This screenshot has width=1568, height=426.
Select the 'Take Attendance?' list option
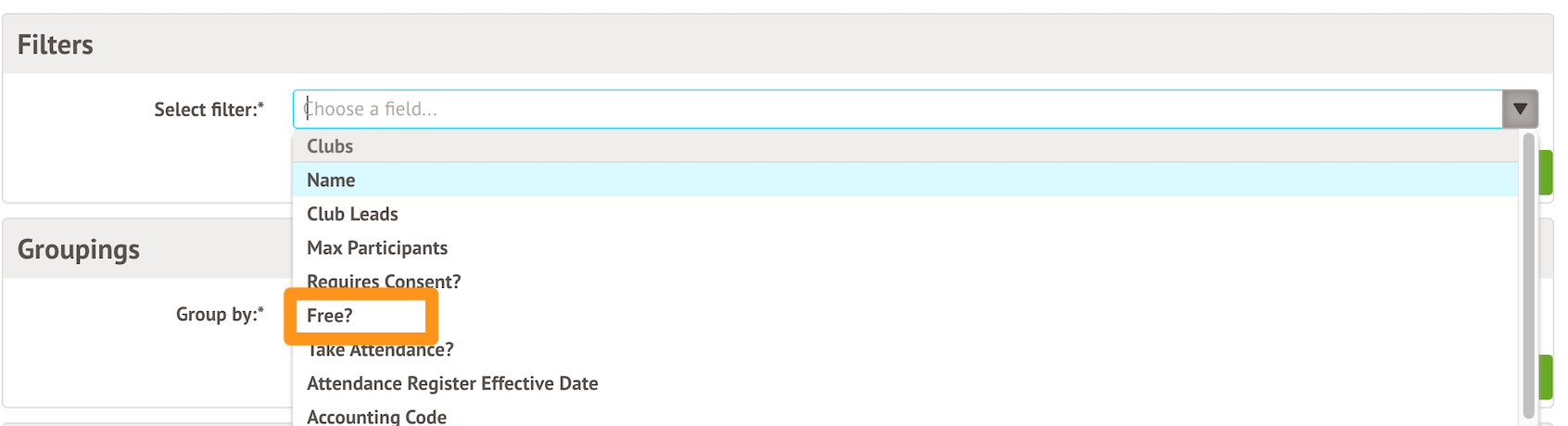click(381, 350)
